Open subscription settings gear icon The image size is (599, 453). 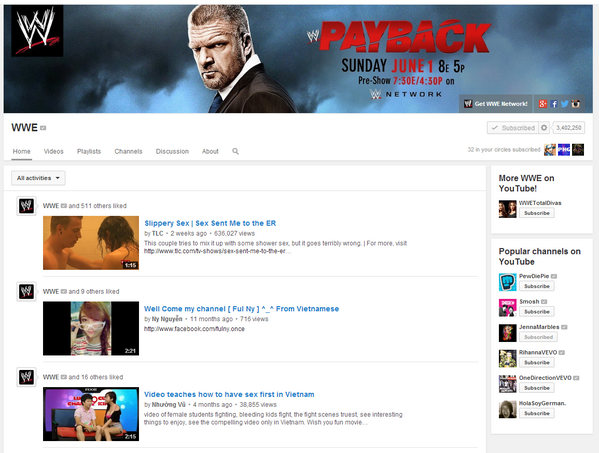pyautogui.click(x=544, y=128)
